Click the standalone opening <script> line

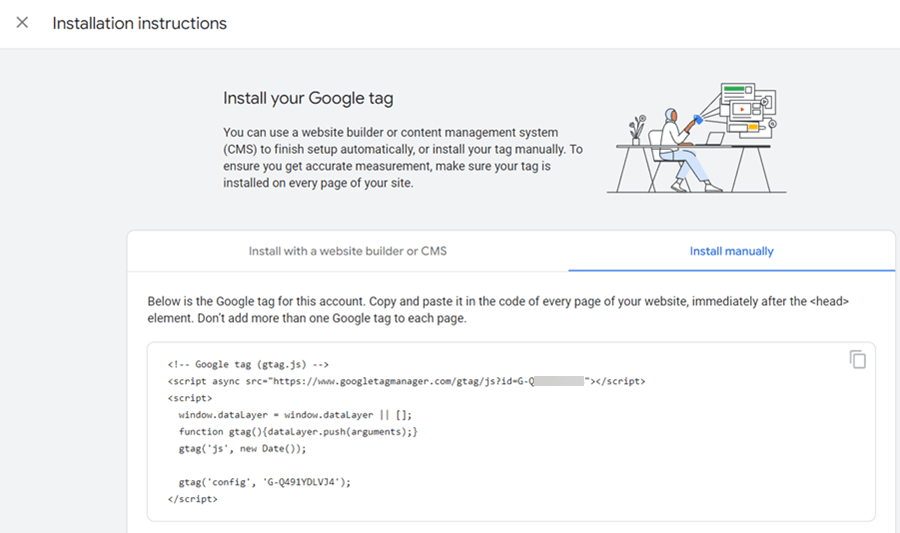click(188, 397)
